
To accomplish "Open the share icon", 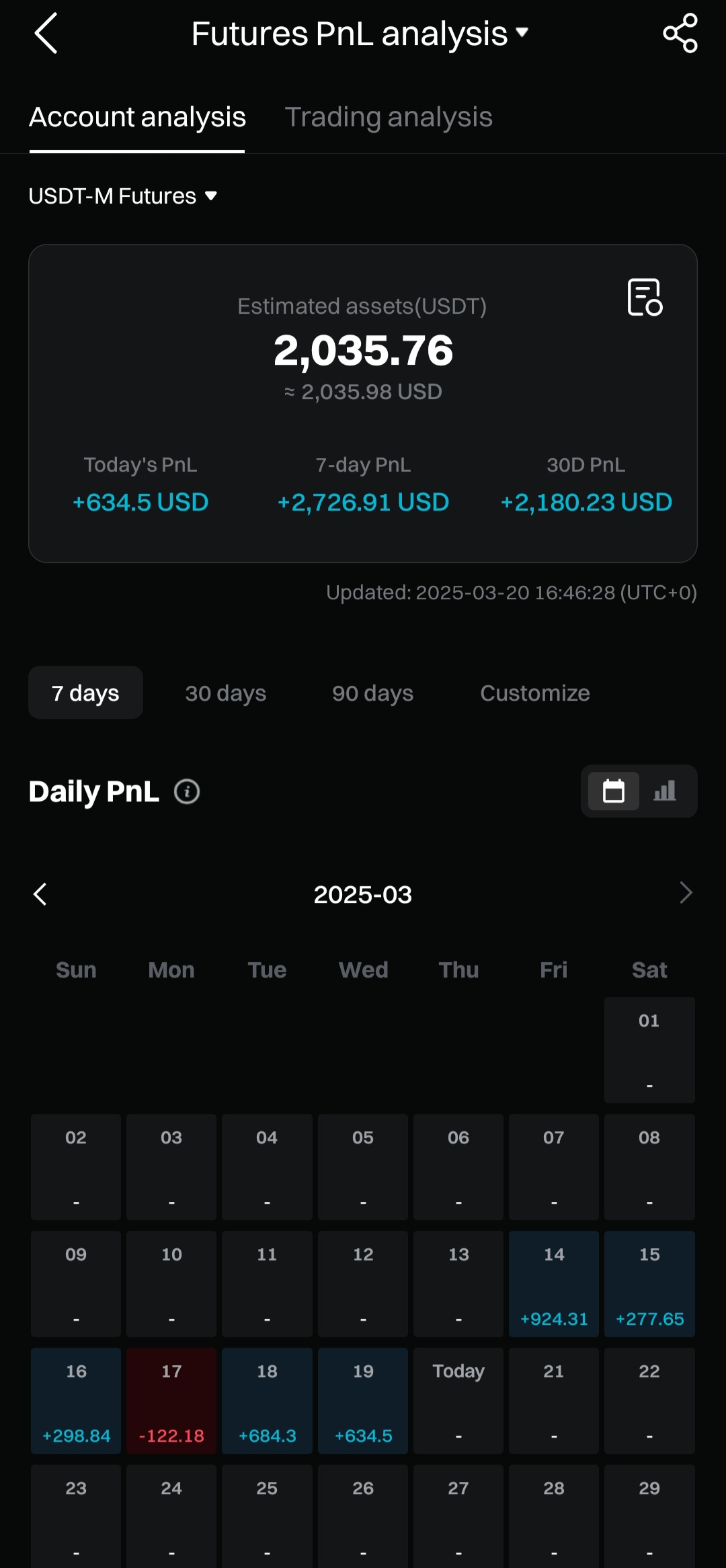I will [x=680, y=33].
